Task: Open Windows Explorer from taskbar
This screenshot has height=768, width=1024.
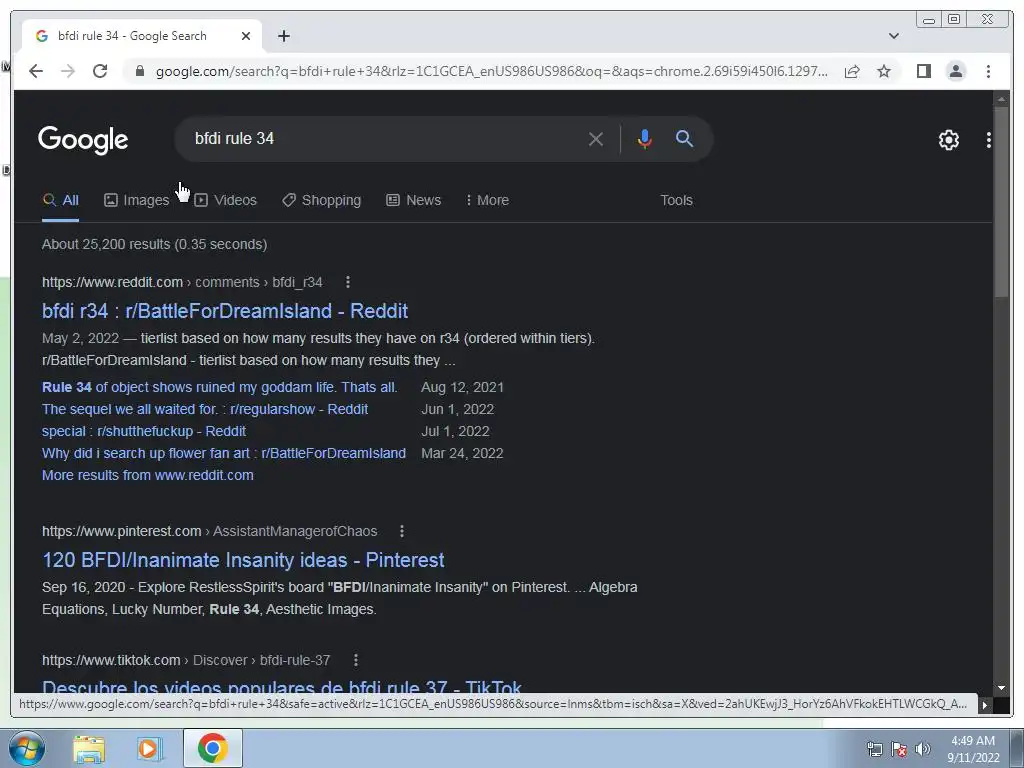Action: [x=89, y=748]
